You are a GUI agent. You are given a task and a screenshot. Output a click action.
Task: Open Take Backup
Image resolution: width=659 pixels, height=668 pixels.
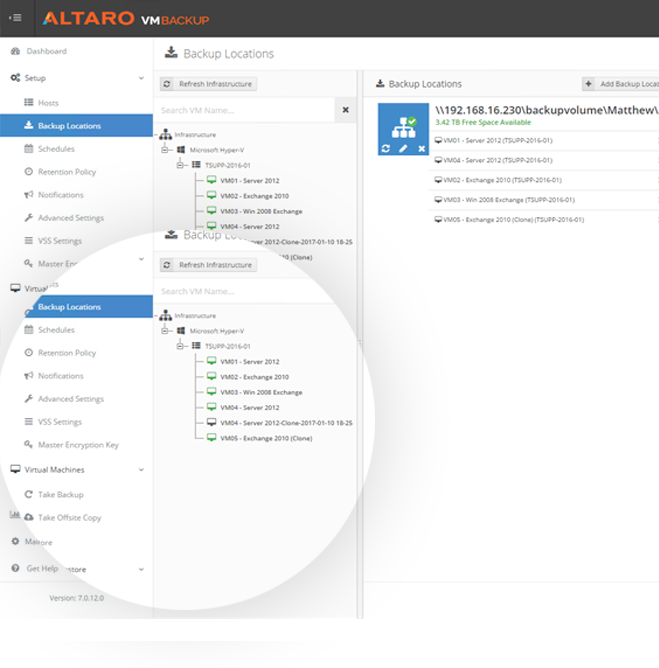pos(60,495)
